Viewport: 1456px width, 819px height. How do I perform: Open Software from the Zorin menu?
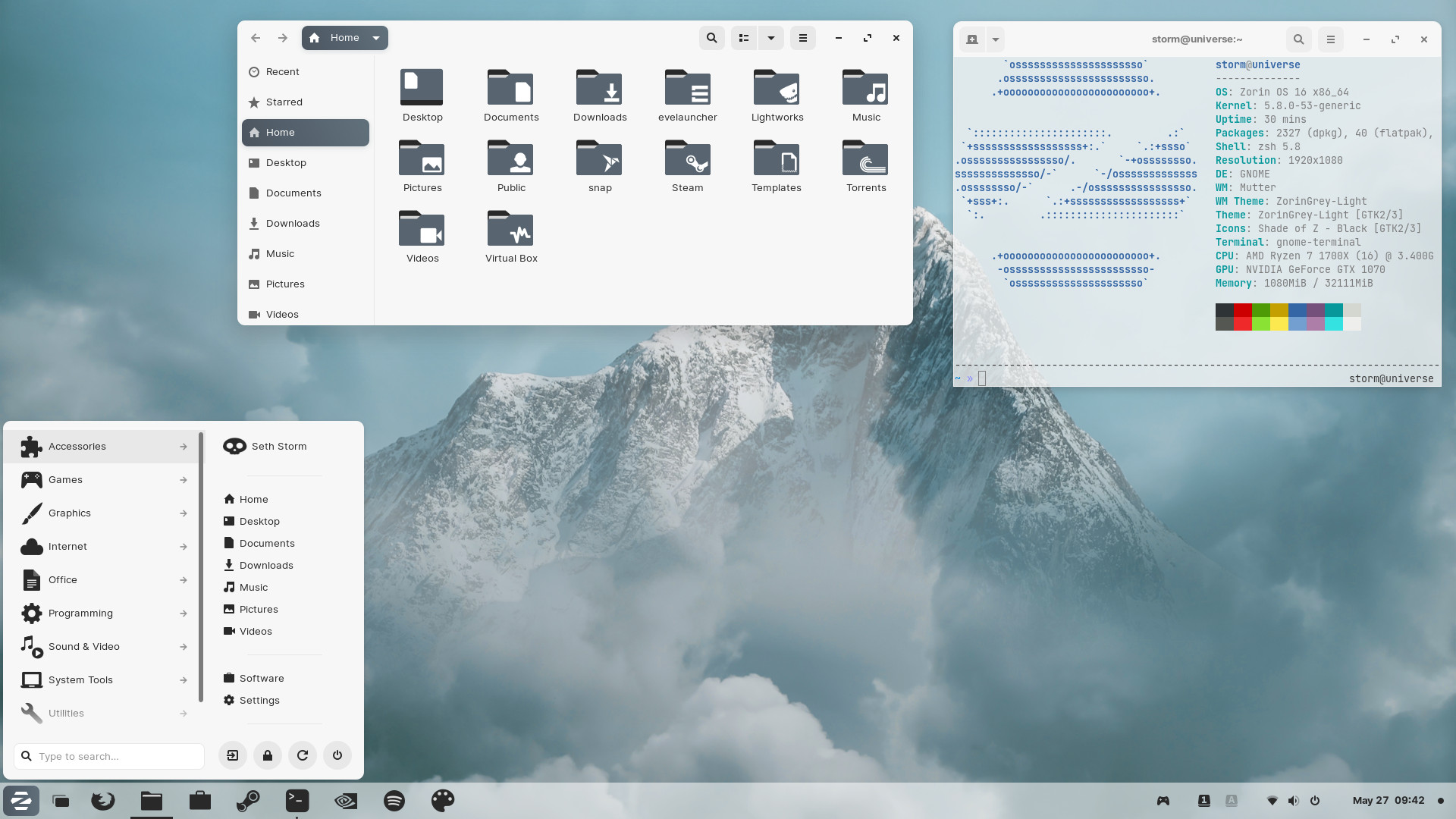[262, 679]
